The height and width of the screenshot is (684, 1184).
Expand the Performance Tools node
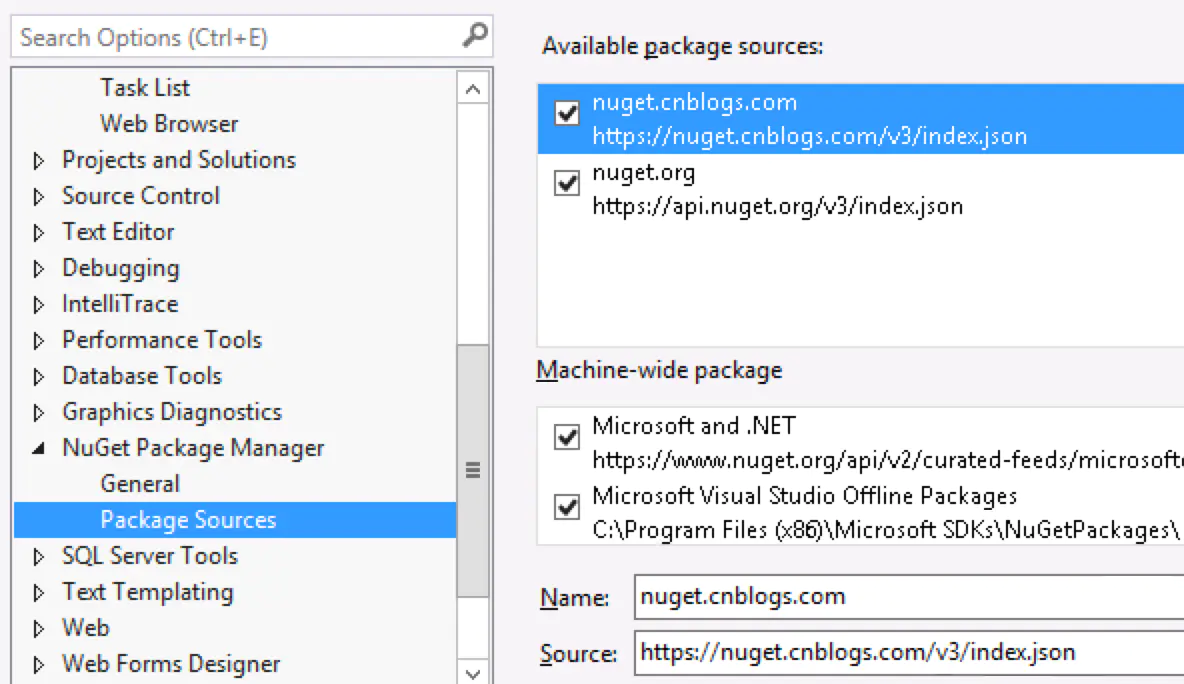point(39,340)
